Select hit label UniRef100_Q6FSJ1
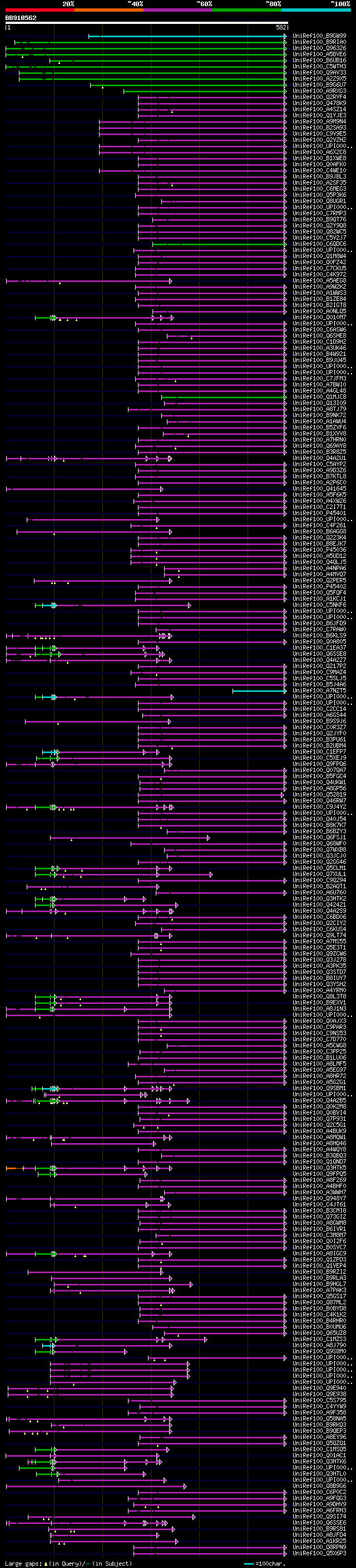 click(319, 837)
